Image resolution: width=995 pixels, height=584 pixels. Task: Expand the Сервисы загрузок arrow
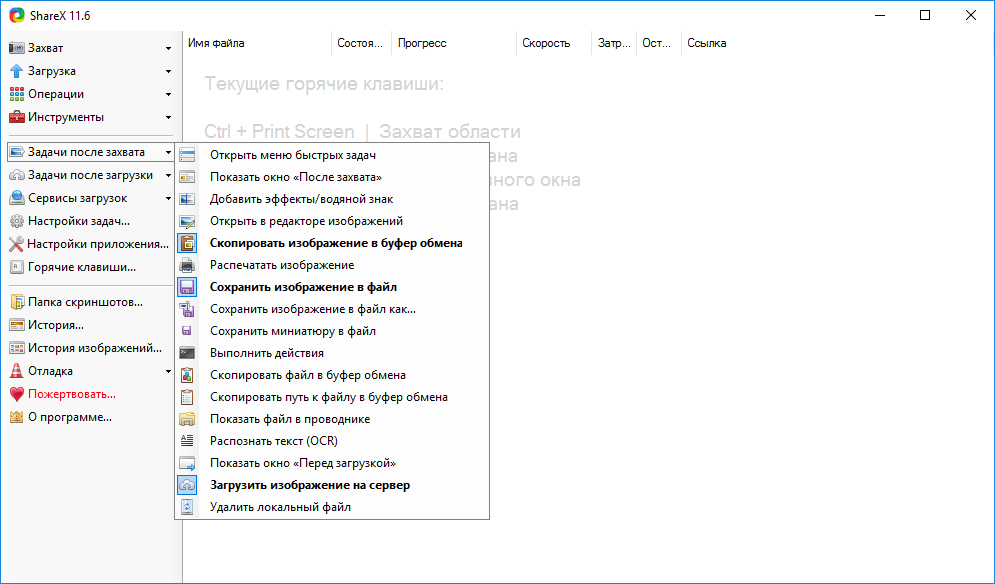(x=168, y=198)
